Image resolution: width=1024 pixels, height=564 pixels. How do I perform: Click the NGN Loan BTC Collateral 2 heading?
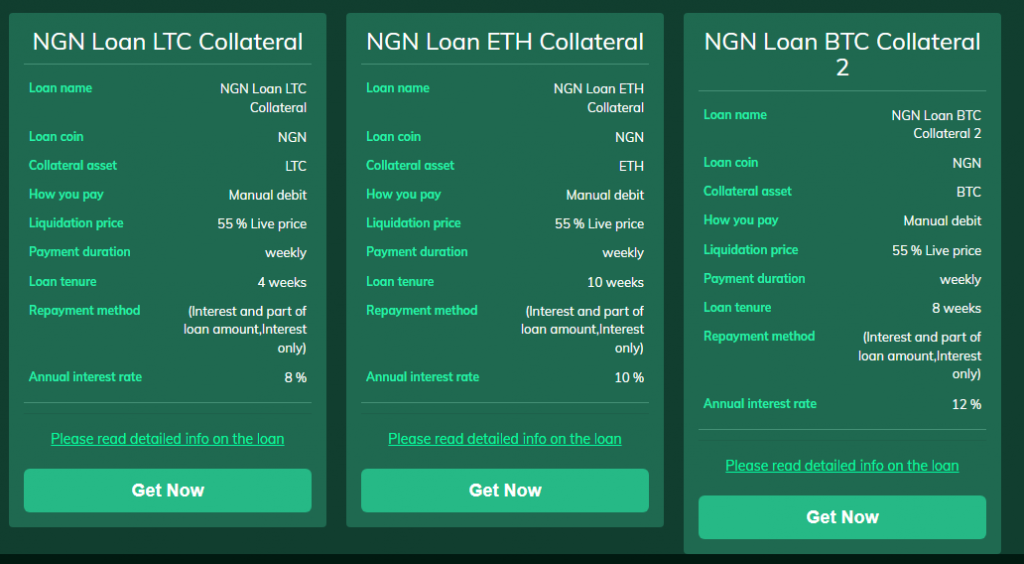point(842,54)
